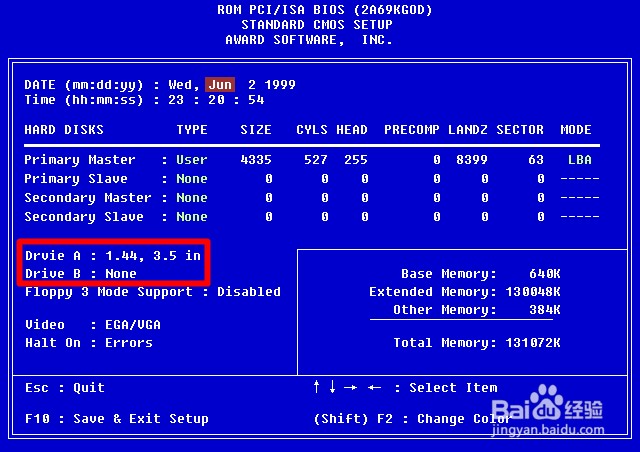Select Halt On setting Errors
Screen dimensions: 640x452
tap(129, 343)
